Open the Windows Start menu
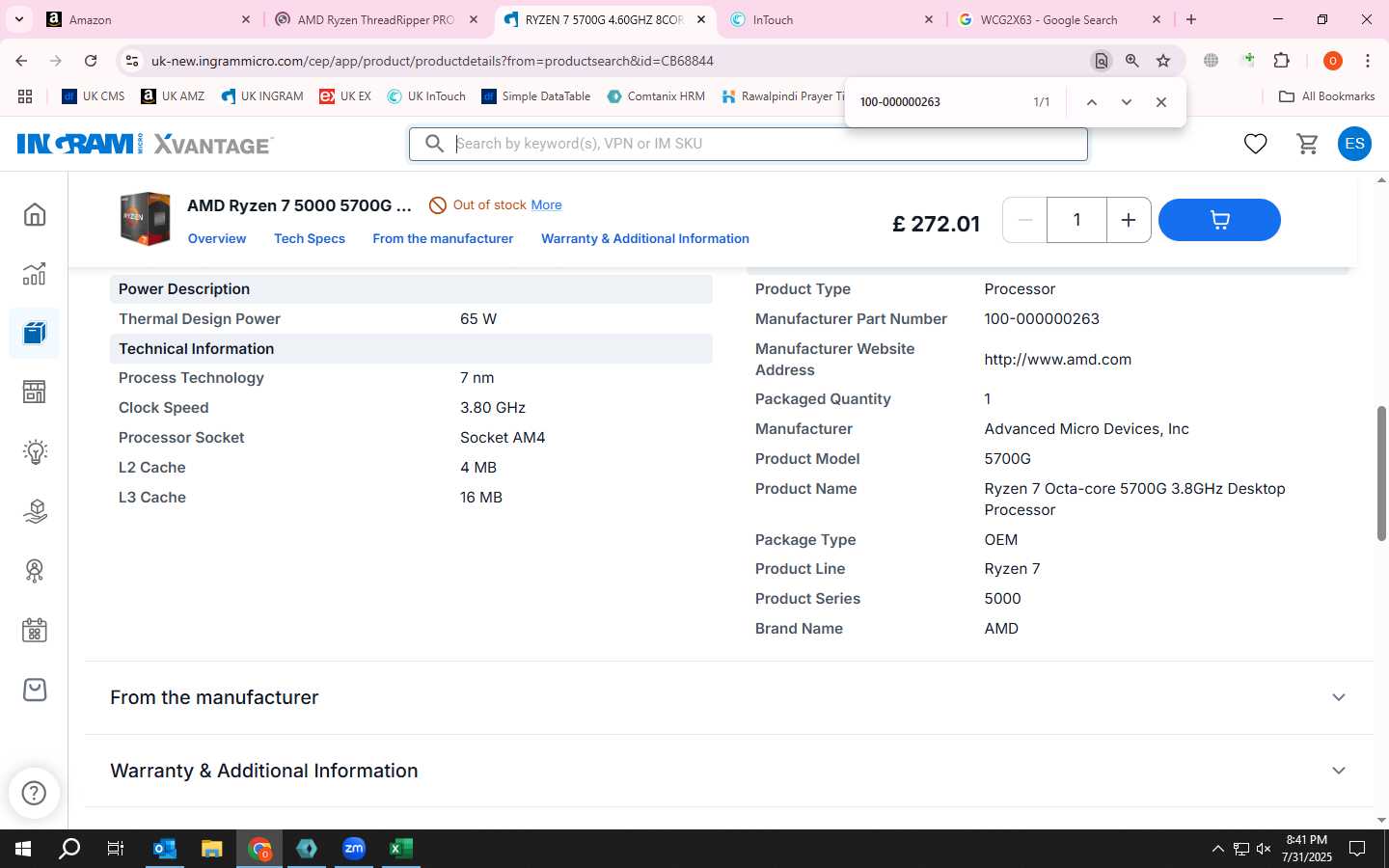 (23, 849)
